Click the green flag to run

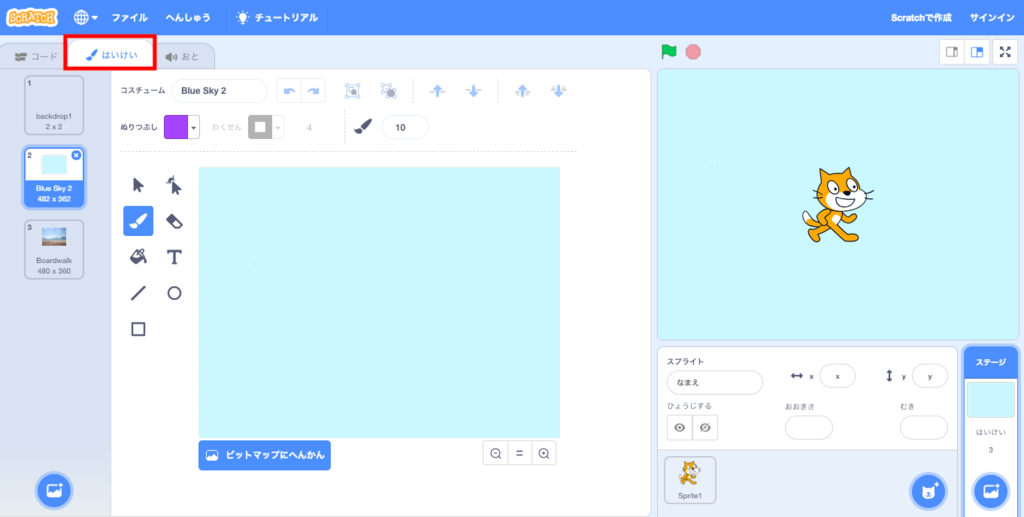click(x=669, y=52)
